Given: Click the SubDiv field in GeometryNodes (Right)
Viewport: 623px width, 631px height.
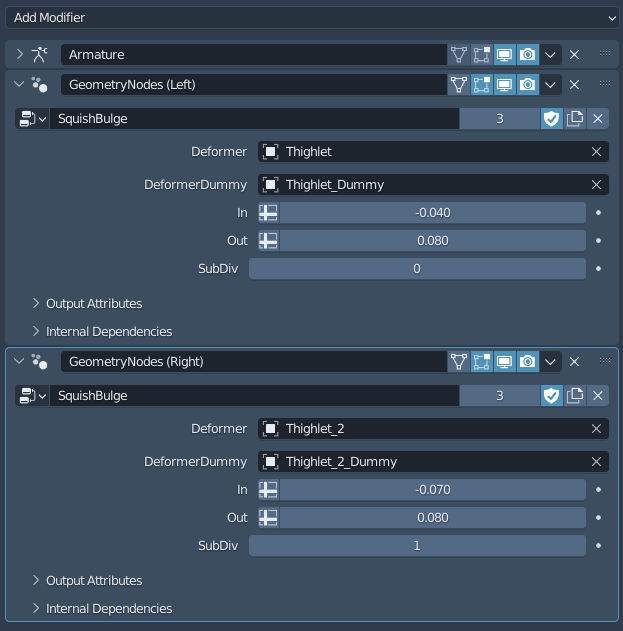Looking at the screenshot, I should 417,545.
